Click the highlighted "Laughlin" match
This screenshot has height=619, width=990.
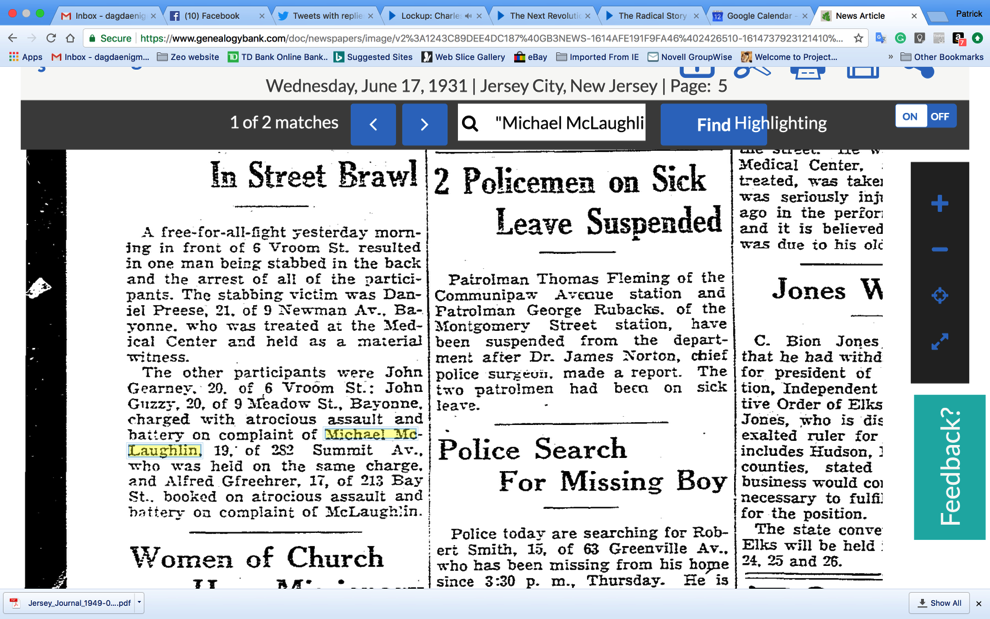(x=164, y=450)
